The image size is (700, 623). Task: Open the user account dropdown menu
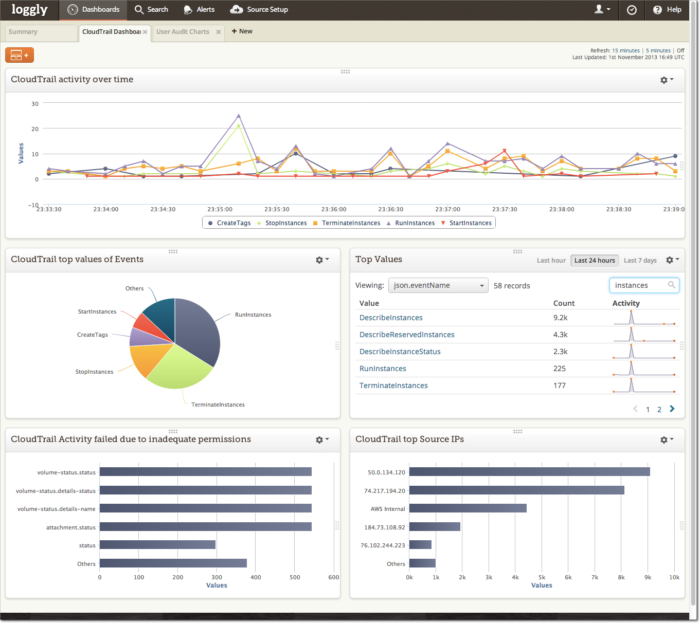pyautogui.click(x=603, y=9)
